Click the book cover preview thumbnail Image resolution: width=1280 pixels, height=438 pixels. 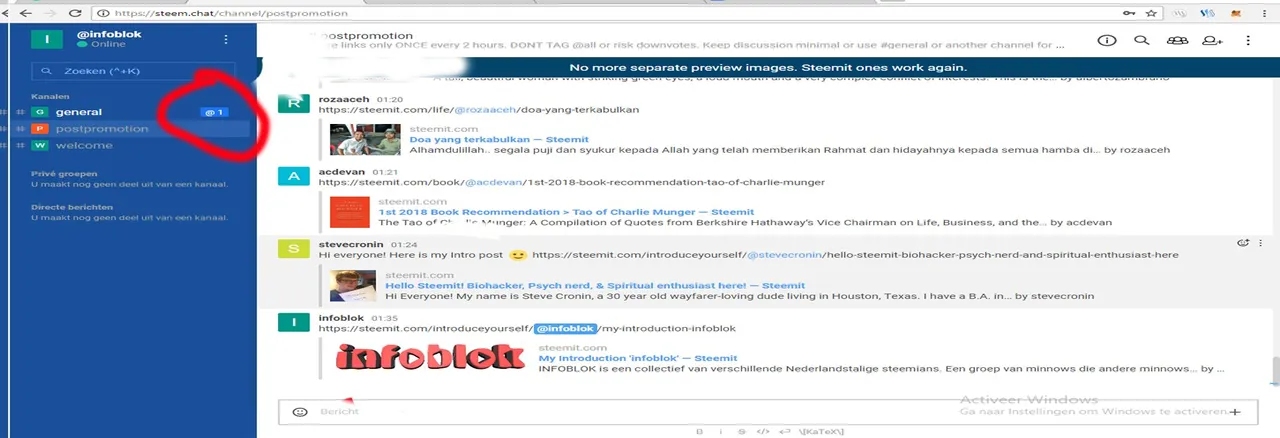(350, 213)
